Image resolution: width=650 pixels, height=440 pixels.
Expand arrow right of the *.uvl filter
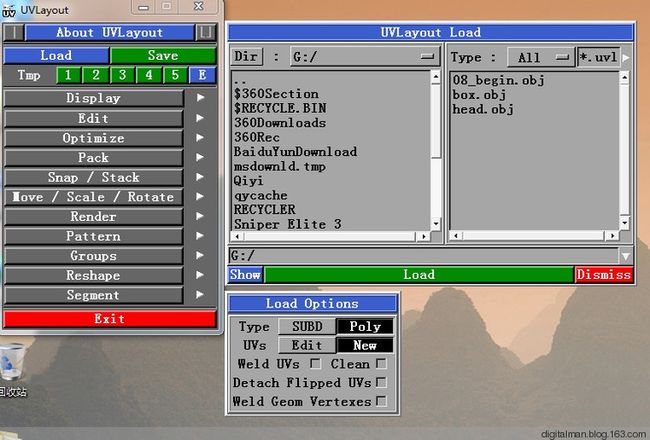(626, 57)
